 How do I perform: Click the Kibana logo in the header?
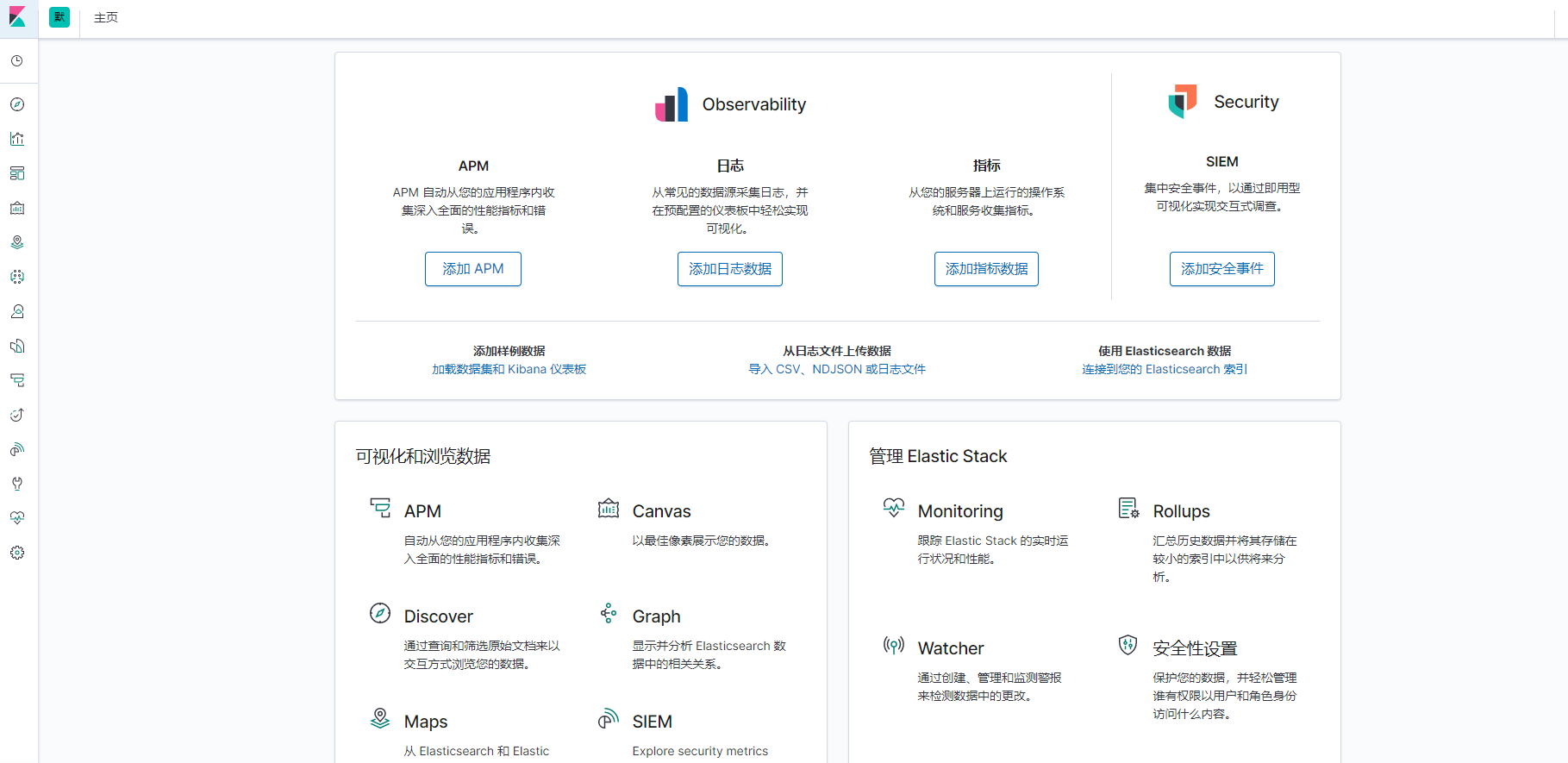(17, 17)
